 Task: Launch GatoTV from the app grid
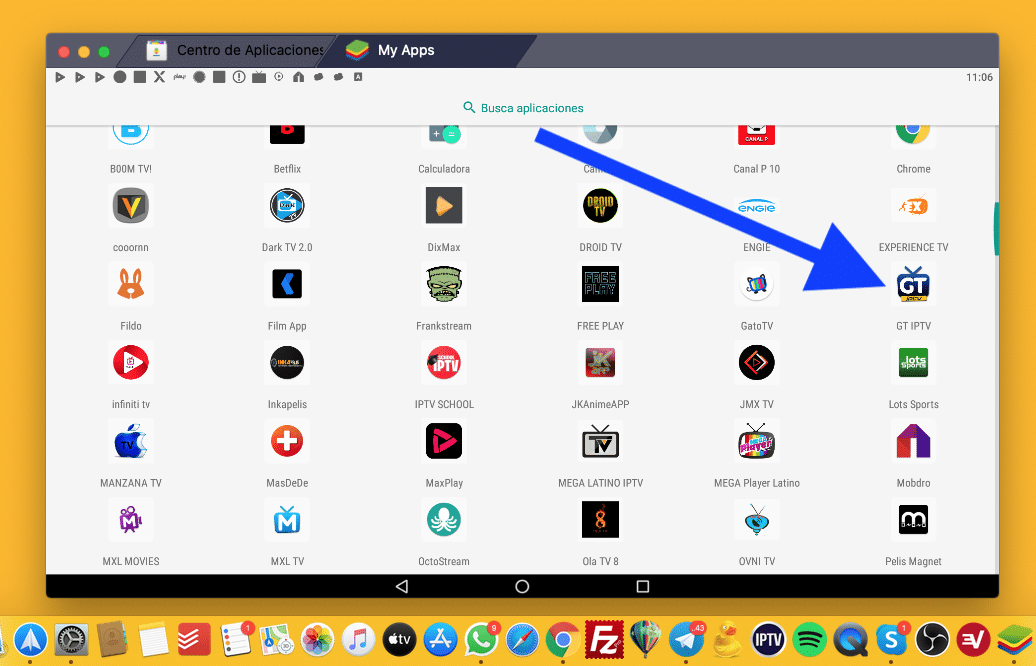(757, 284)
